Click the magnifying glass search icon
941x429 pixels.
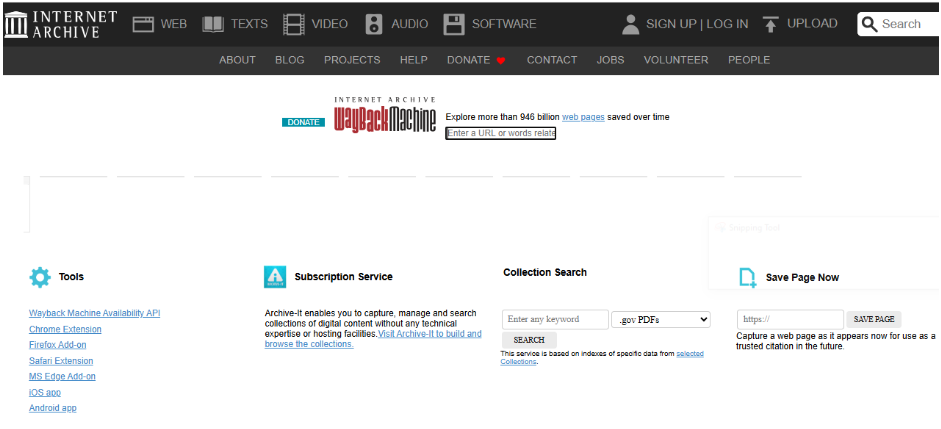tap(870, 24)
